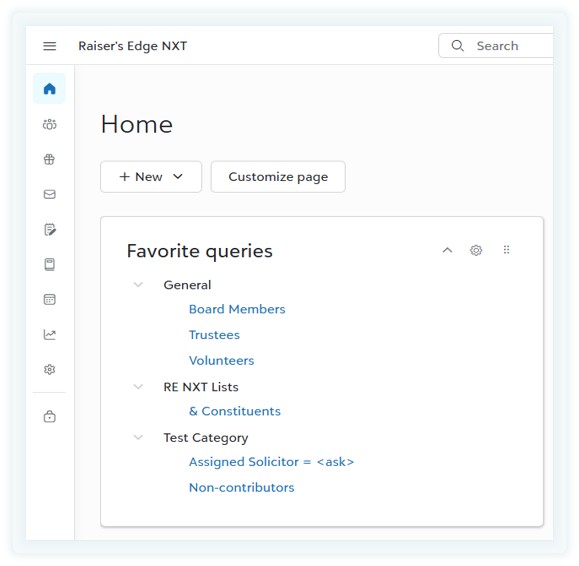Screen dimensions: 579x566
Task: Open Constituents from the sidebar icon
Action: tap(49, 124)
